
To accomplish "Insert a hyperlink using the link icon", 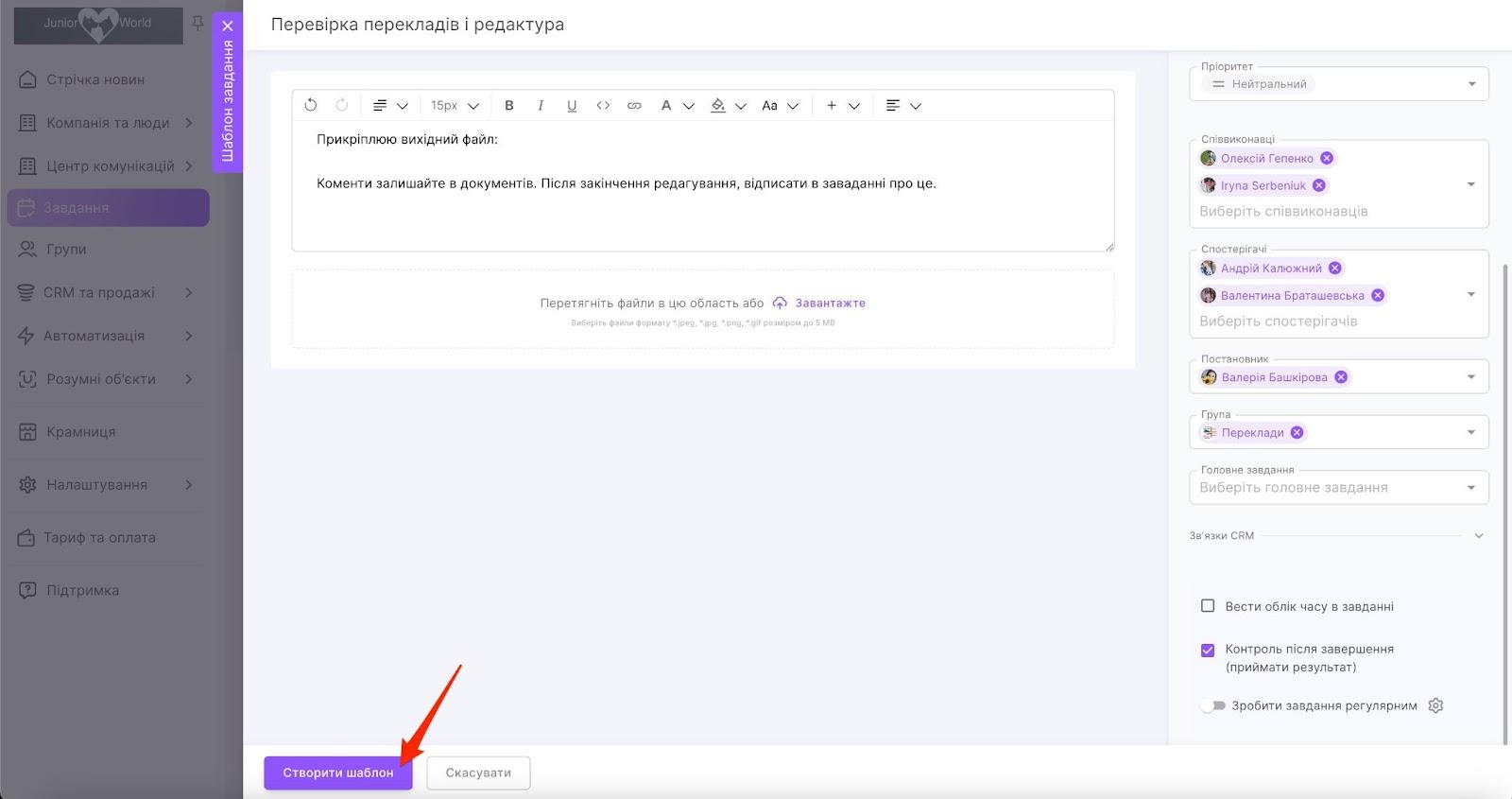I will click(634, 106).
